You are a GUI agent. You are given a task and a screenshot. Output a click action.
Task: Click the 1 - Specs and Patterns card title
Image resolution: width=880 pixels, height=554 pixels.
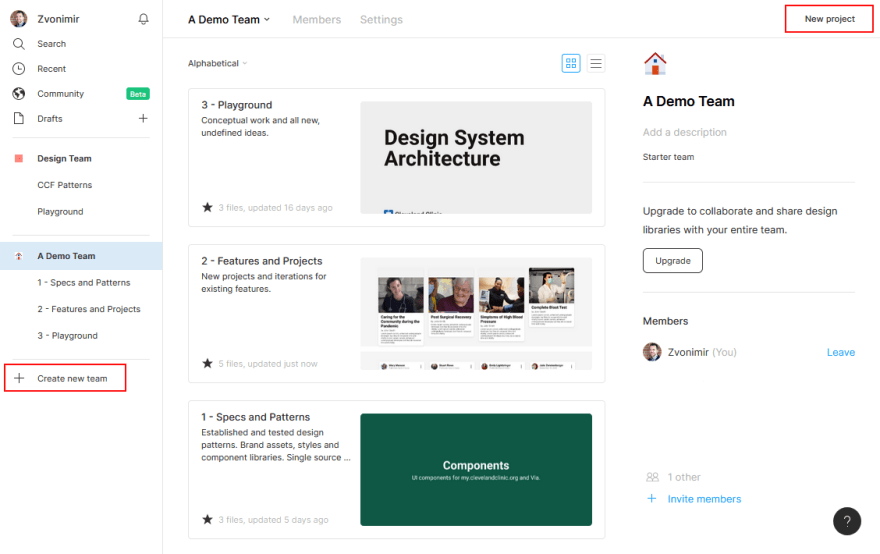(x=255, y=417)
